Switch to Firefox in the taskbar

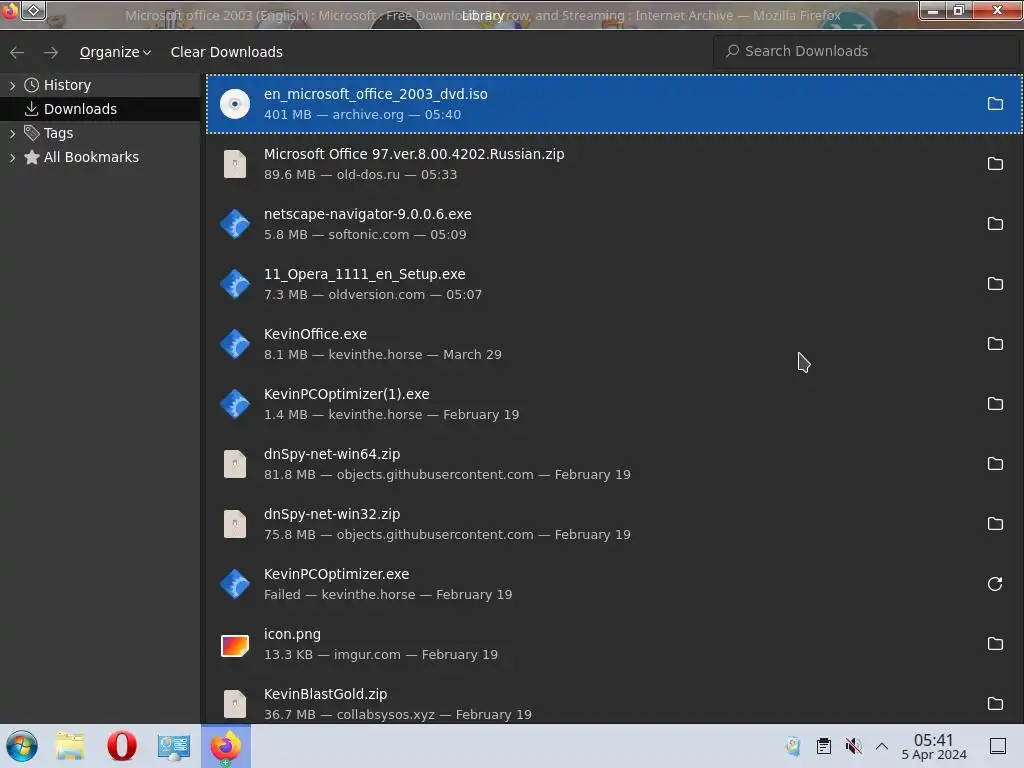226,746
